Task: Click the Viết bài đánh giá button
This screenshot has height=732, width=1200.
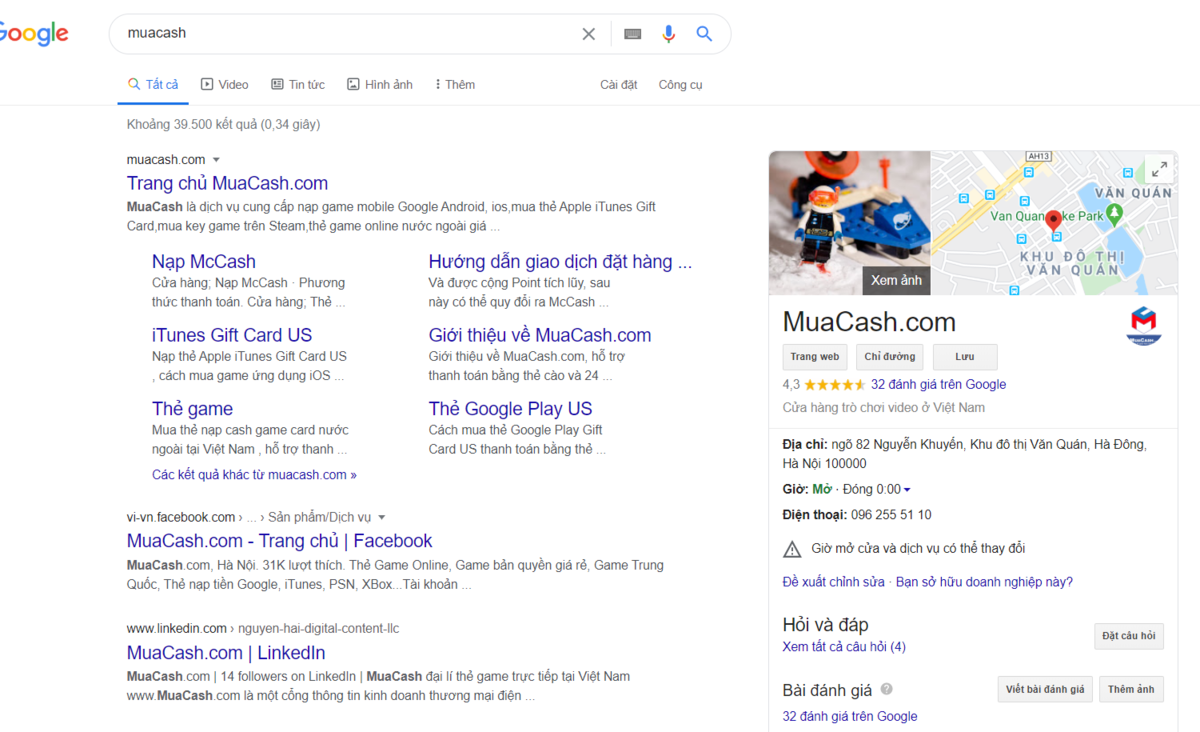Action: [x=1045, y=689]
